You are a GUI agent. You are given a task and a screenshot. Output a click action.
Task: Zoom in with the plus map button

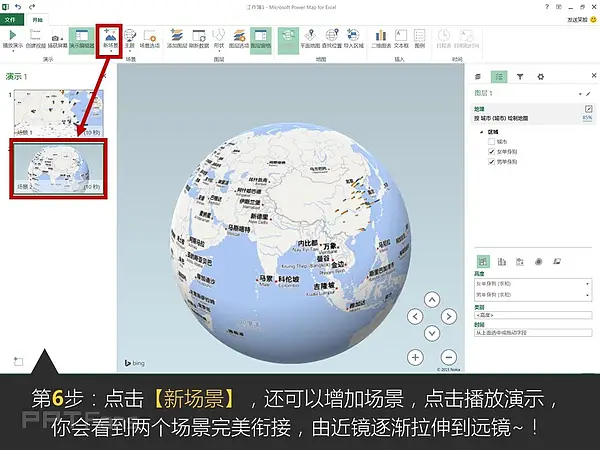(416, 356)
